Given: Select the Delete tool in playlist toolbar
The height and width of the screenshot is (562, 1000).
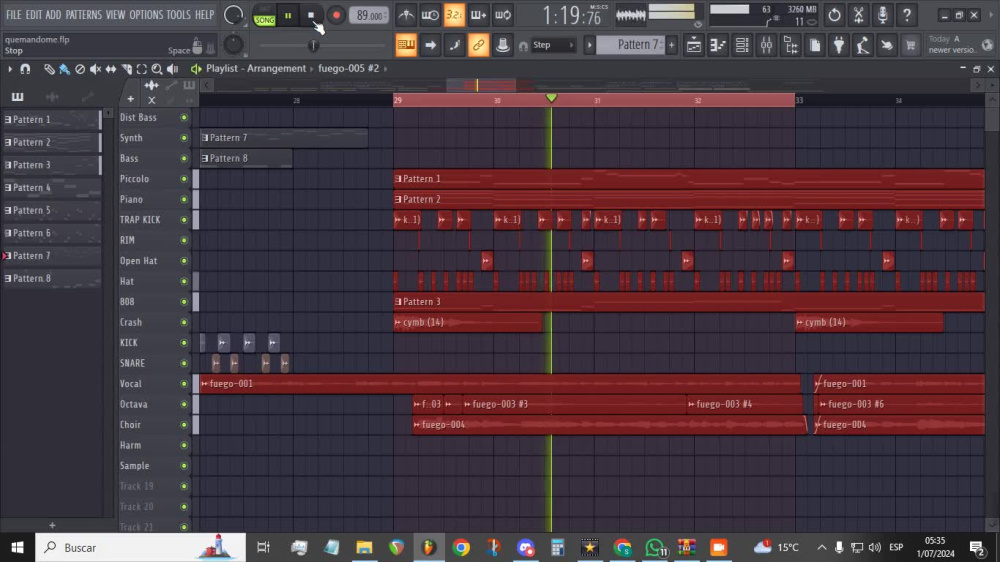Looking at the screenshot, I should click(80, 69).
